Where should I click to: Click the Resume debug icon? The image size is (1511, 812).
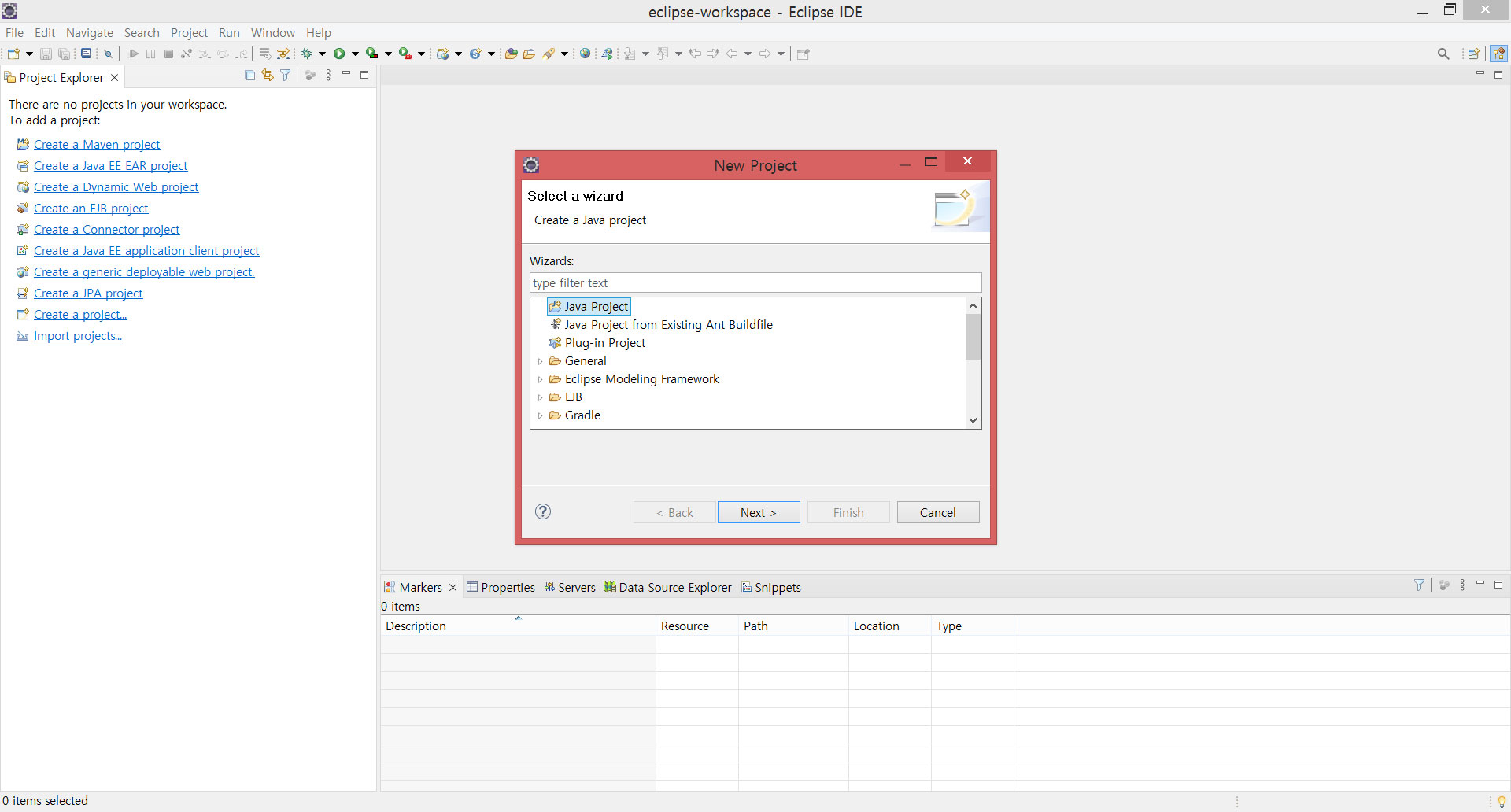132,54
